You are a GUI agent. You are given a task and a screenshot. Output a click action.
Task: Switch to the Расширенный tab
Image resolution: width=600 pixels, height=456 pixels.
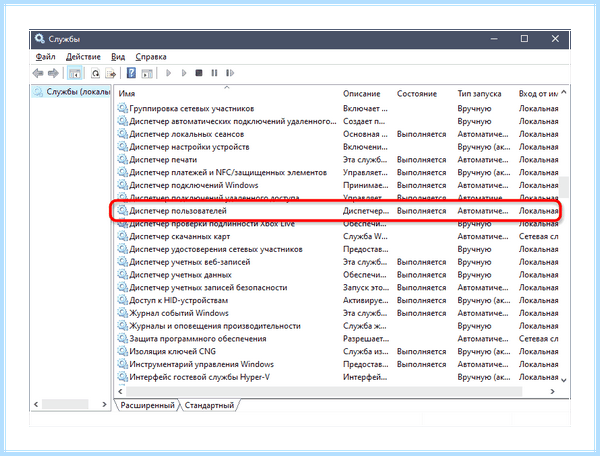pos(147,405)
